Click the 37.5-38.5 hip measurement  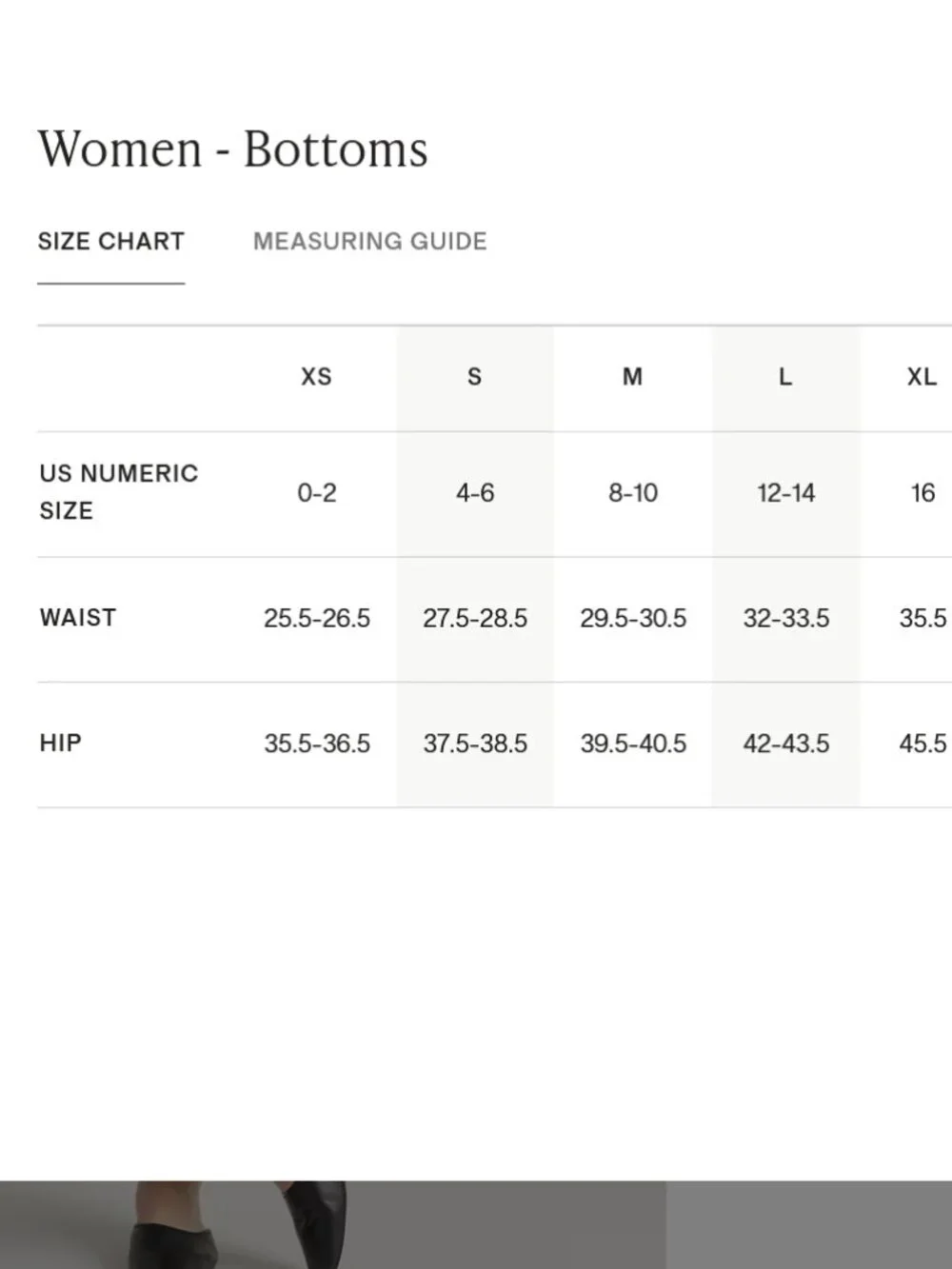475,744
